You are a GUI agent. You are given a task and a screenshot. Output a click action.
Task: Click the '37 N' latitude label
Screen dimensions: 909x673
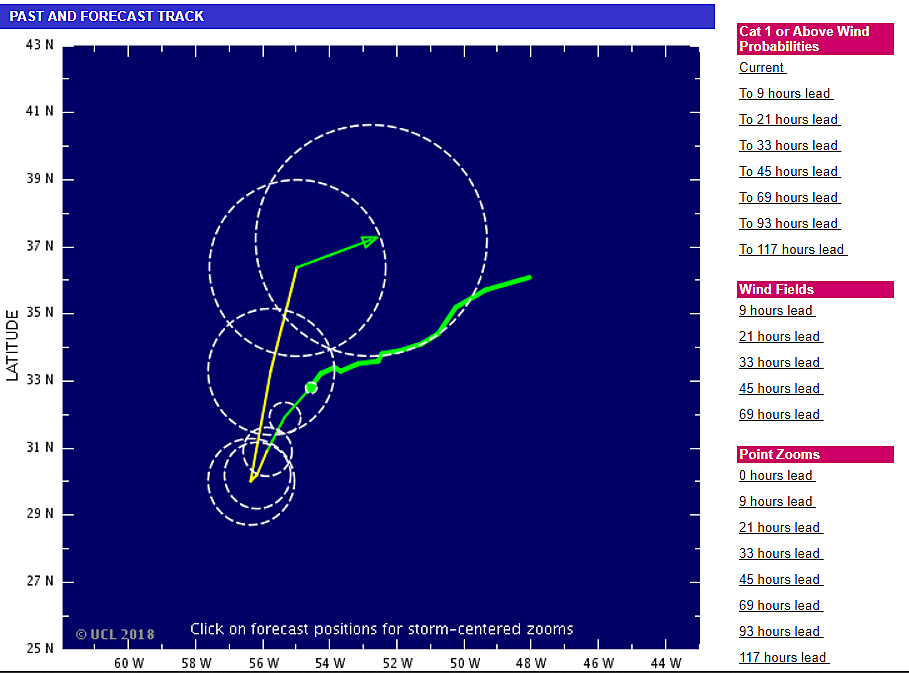tap(39, 246)
